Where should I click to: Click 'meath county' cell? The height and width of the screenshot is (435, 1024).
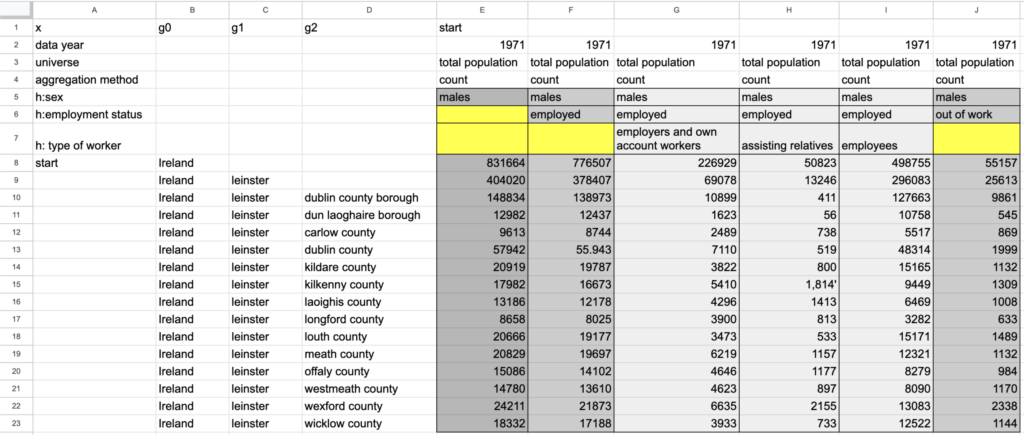(x=369, y=355)
